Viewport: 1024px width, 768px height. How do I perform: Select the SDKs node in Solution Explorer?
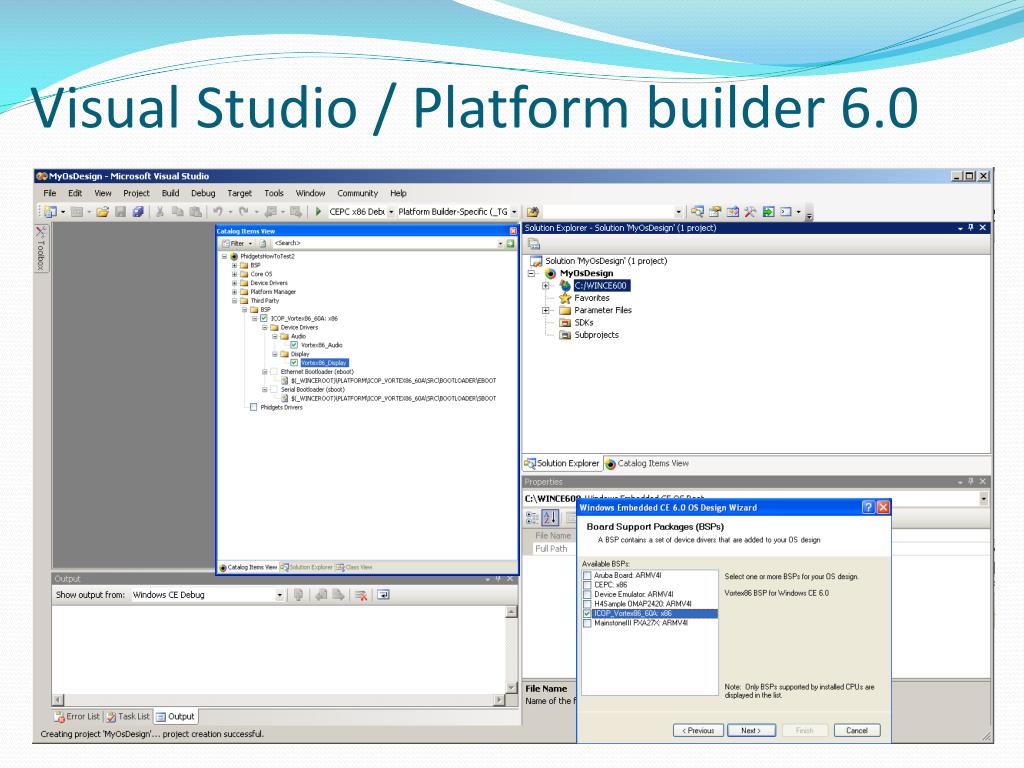point(584,323)
